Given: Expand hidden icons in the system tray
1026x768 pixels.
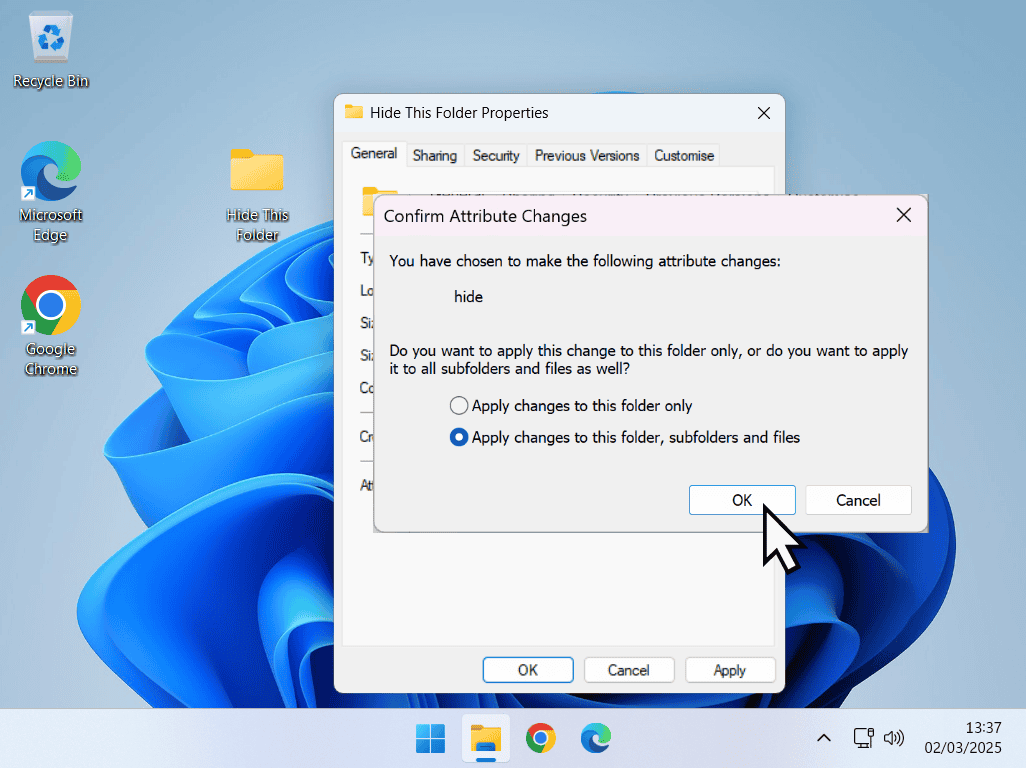Looking at the screenshot, I should (823, 738).
